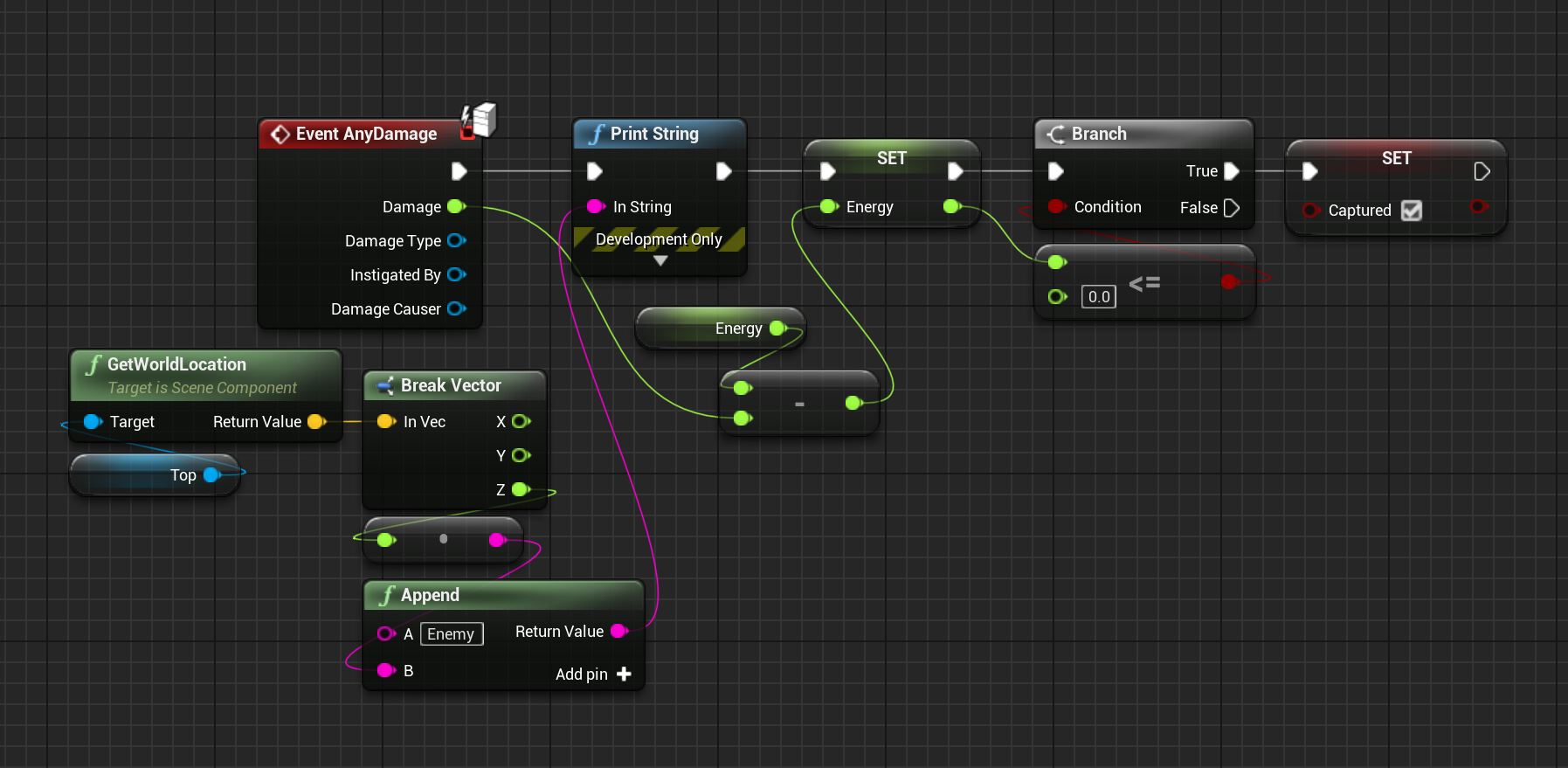Click the Branch True output pin

click(1232, 171)
